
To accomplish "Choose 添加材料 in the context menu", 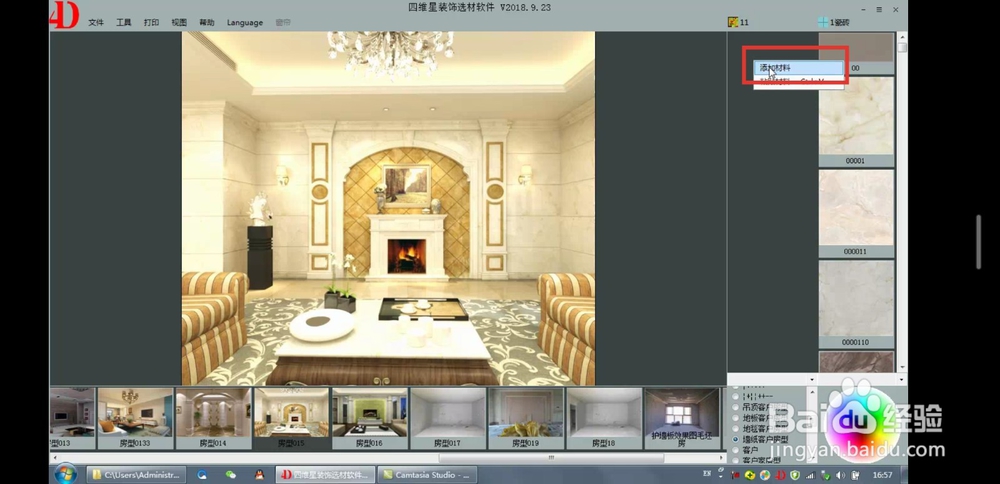I will click(798, 68).
